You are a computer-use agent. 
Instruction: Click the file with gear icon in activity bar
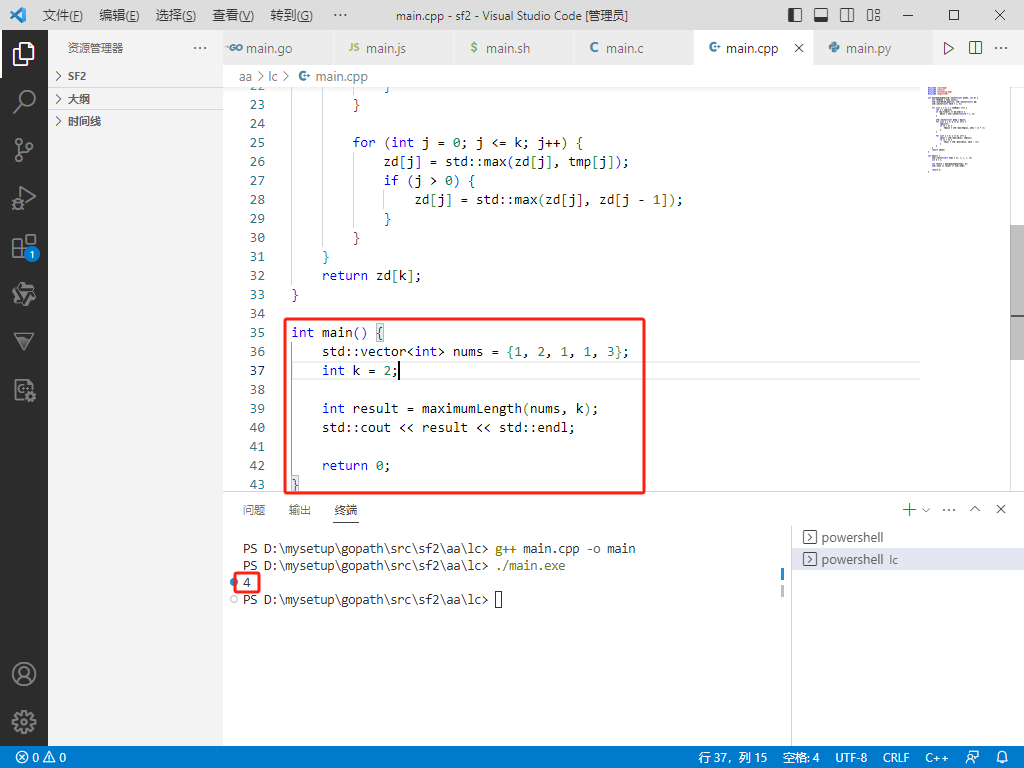click(24, 390)
